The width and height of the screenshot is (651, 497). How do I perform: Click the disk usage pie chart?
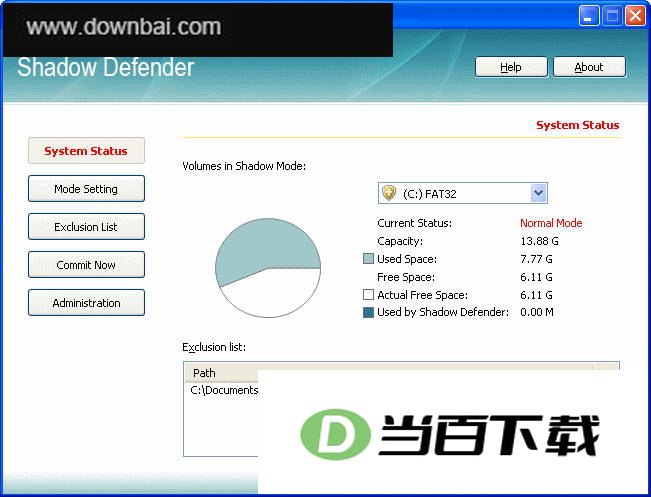coord(268,268)
